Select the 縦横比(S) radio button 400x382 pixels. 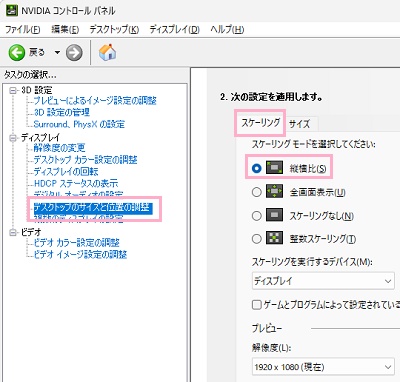256,168
